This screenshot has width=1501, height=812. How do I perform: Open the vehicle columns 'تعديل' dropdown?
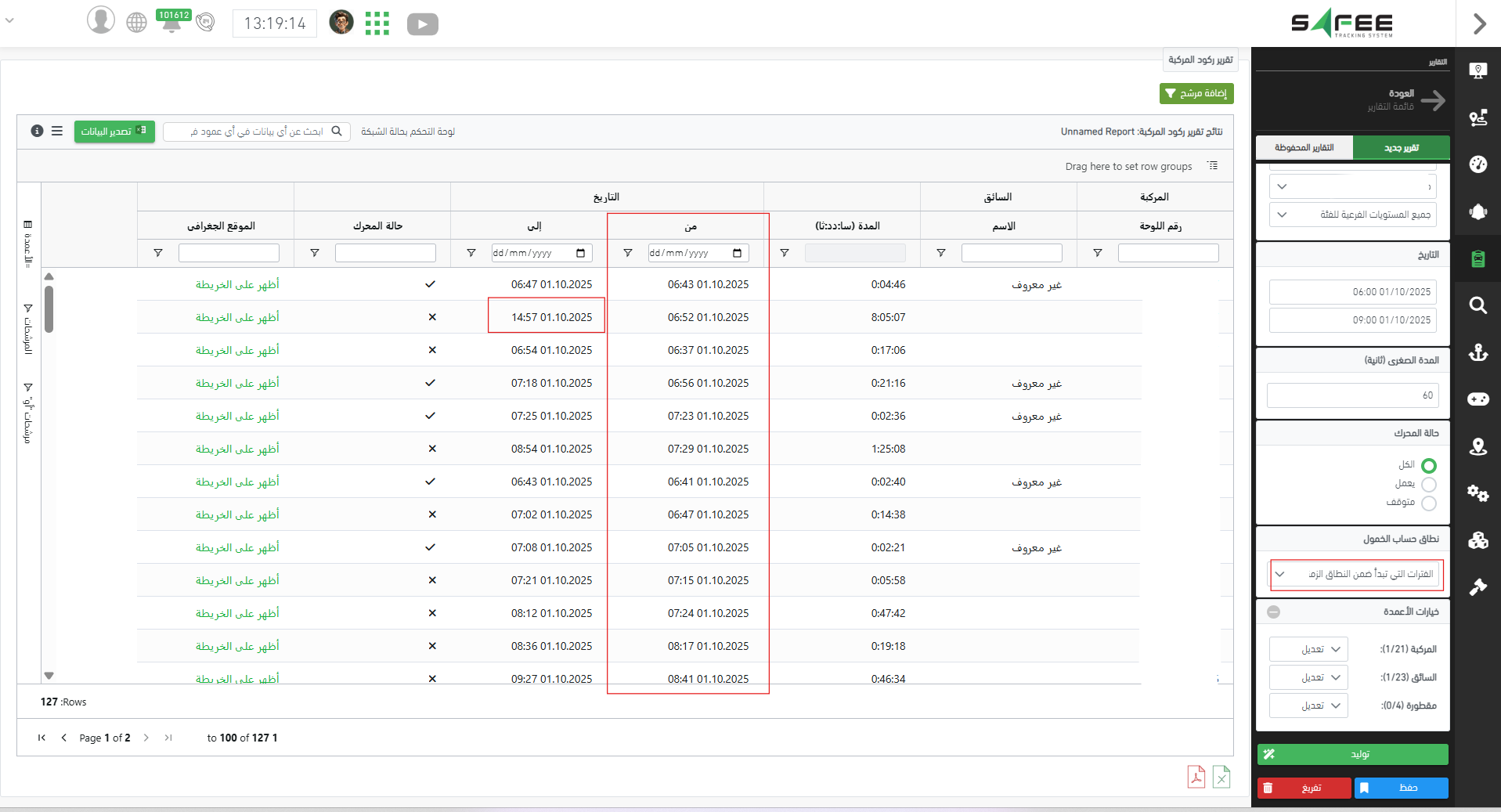pyautogui.click(x=1308, y=649)
